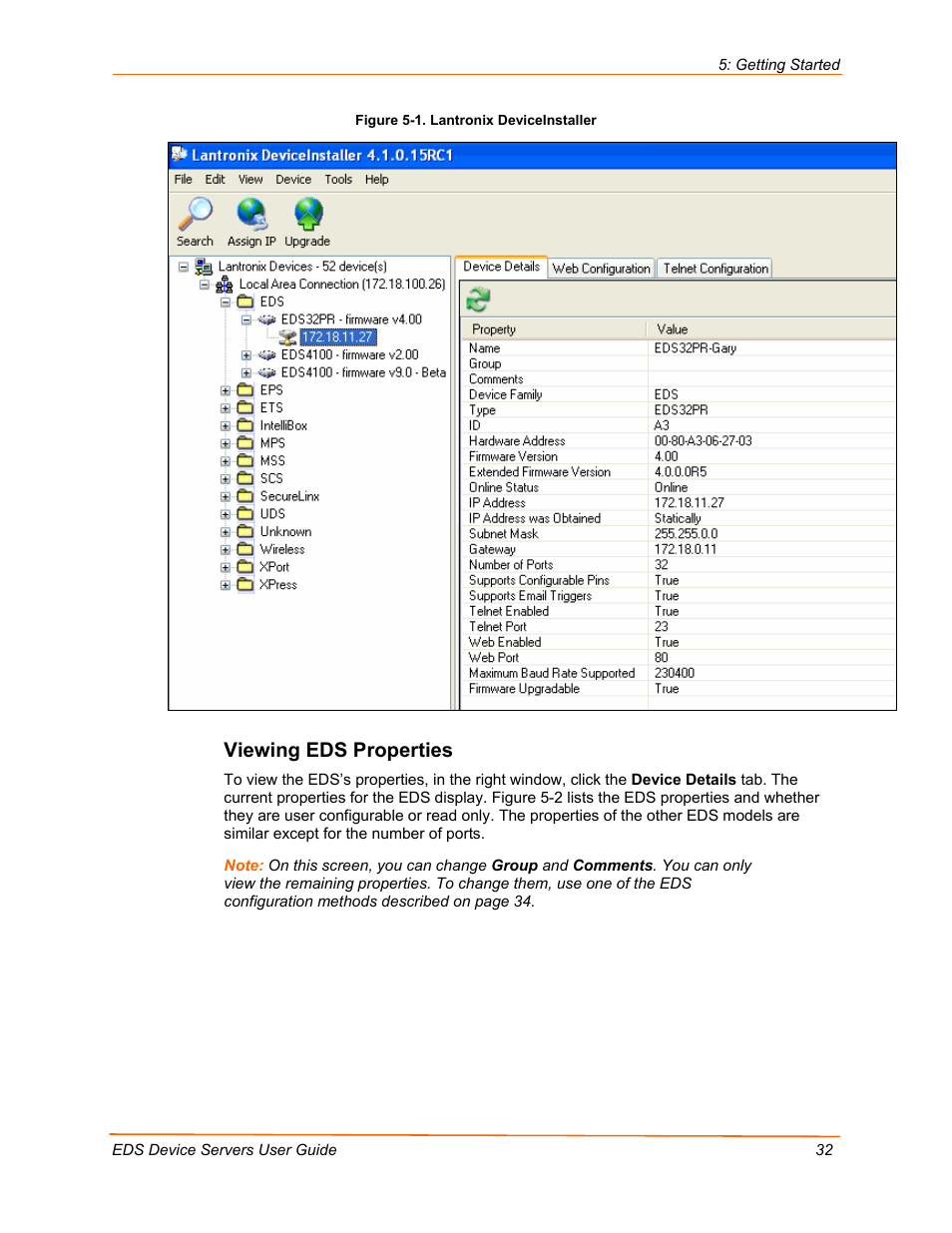Image resolution: width=952 pixels, height=1233 pixels.
Task: Click the Subnet Mask value 255.255.0.0
Action: point(686,534)
